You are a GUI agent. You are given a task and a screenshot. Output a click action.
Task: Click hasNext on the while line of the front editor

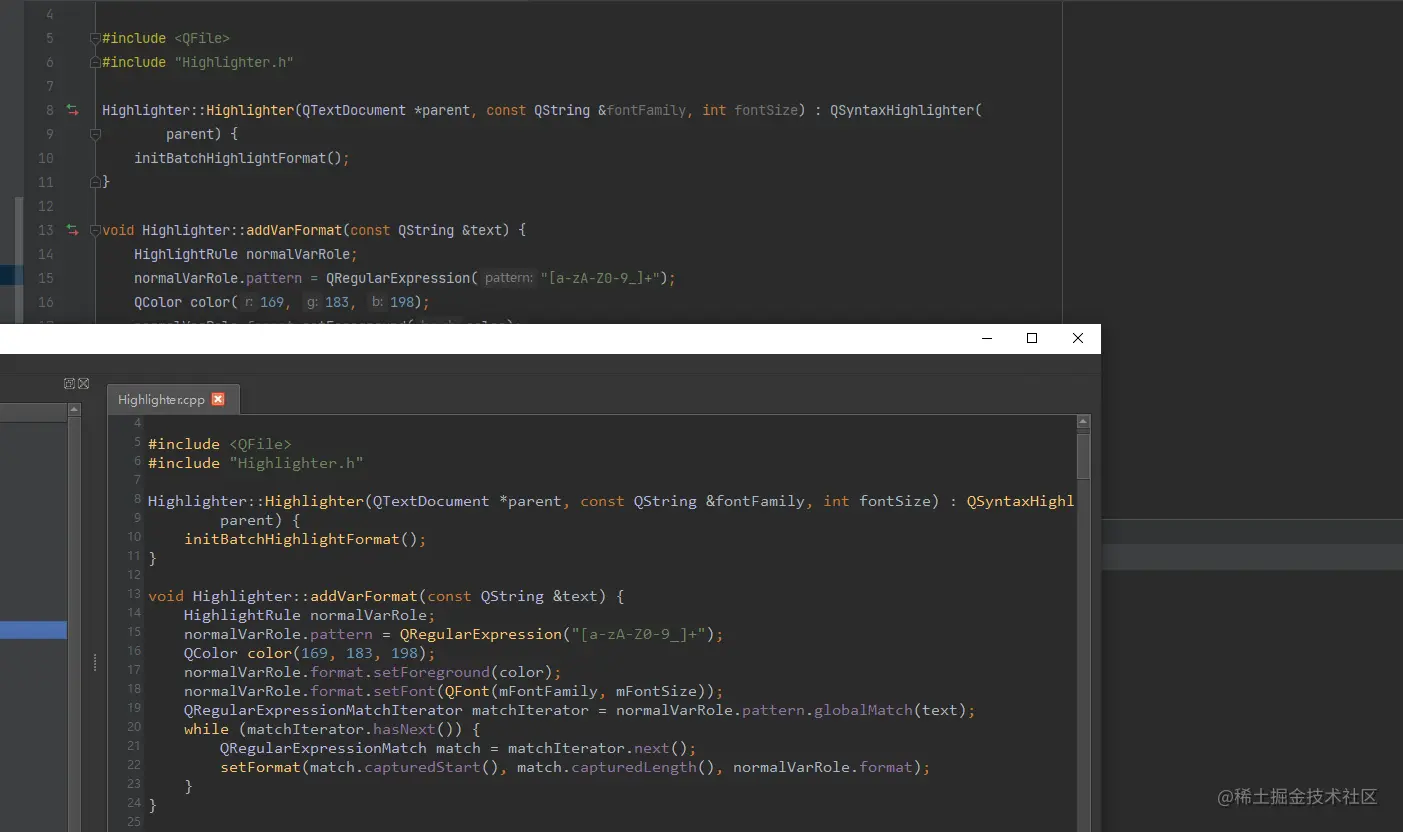[404, 729]
